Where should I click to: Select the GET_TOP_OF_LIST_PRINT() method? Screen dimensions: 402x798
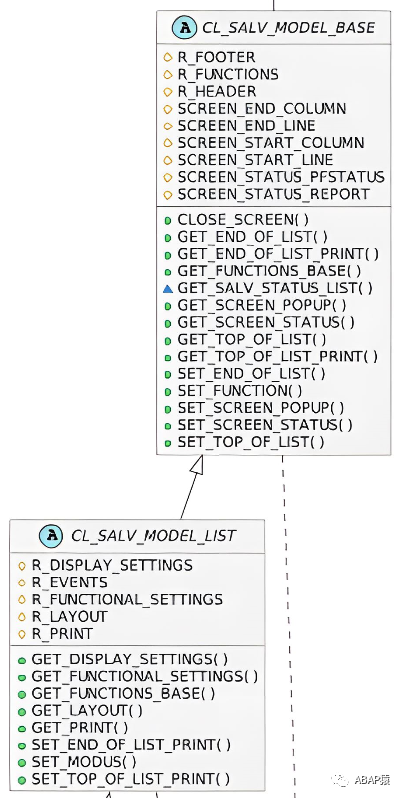(277, 356)
